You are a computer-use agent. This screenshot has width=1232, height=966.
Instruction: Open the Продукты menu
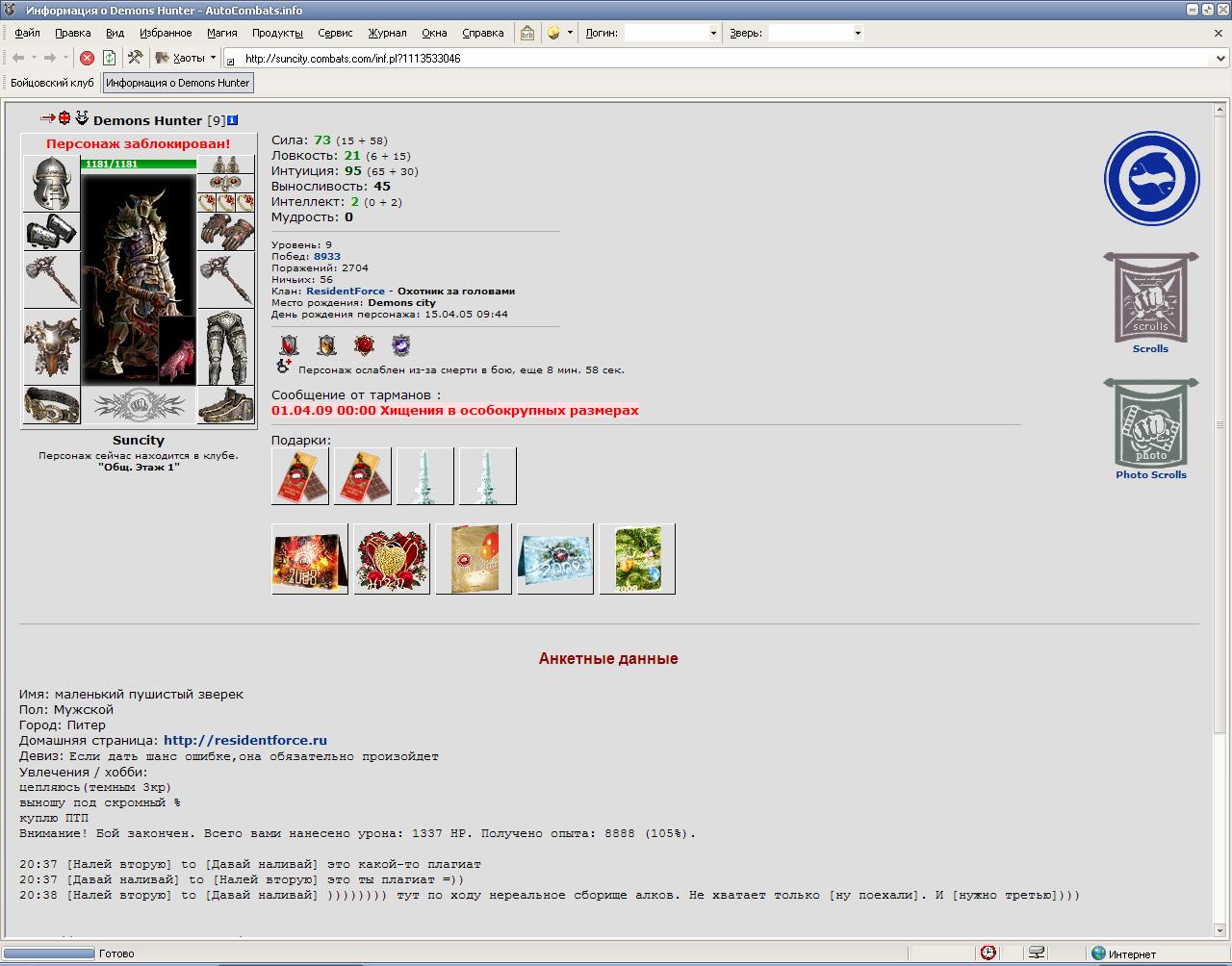coord(277,33)
